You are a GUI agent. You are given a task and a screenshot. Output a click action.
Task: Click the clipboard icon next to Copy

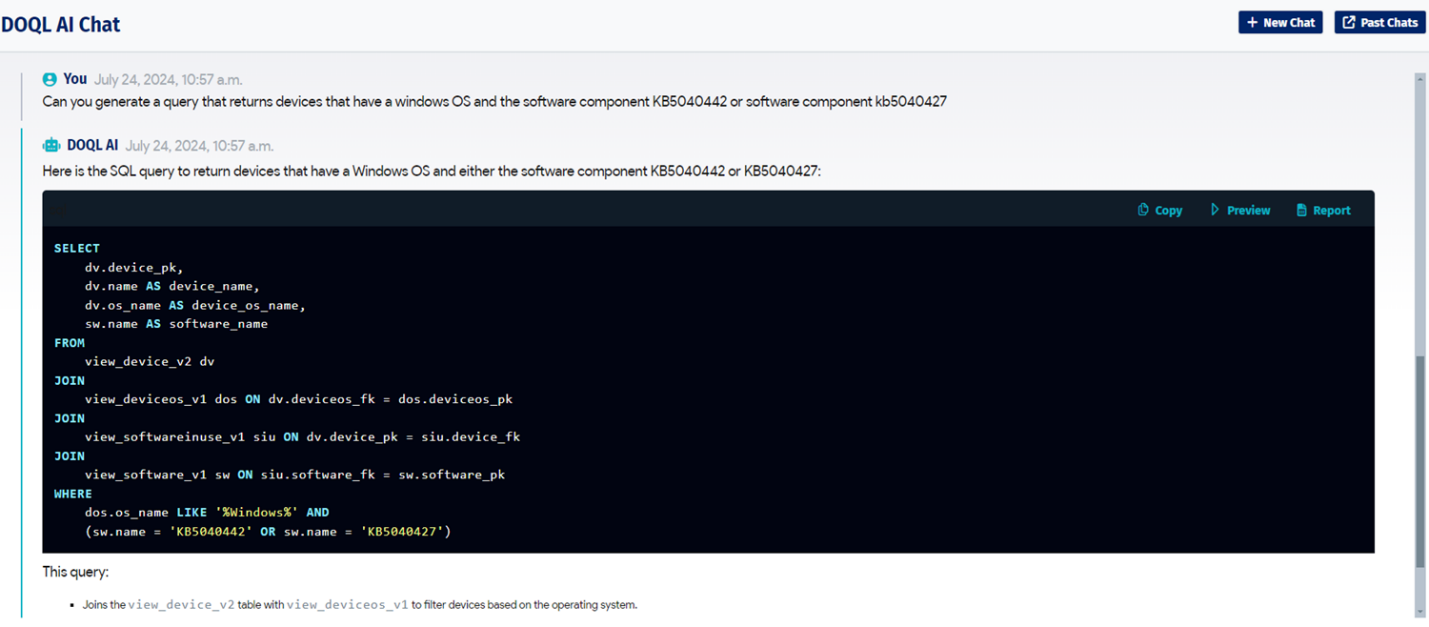[1143, 210]
